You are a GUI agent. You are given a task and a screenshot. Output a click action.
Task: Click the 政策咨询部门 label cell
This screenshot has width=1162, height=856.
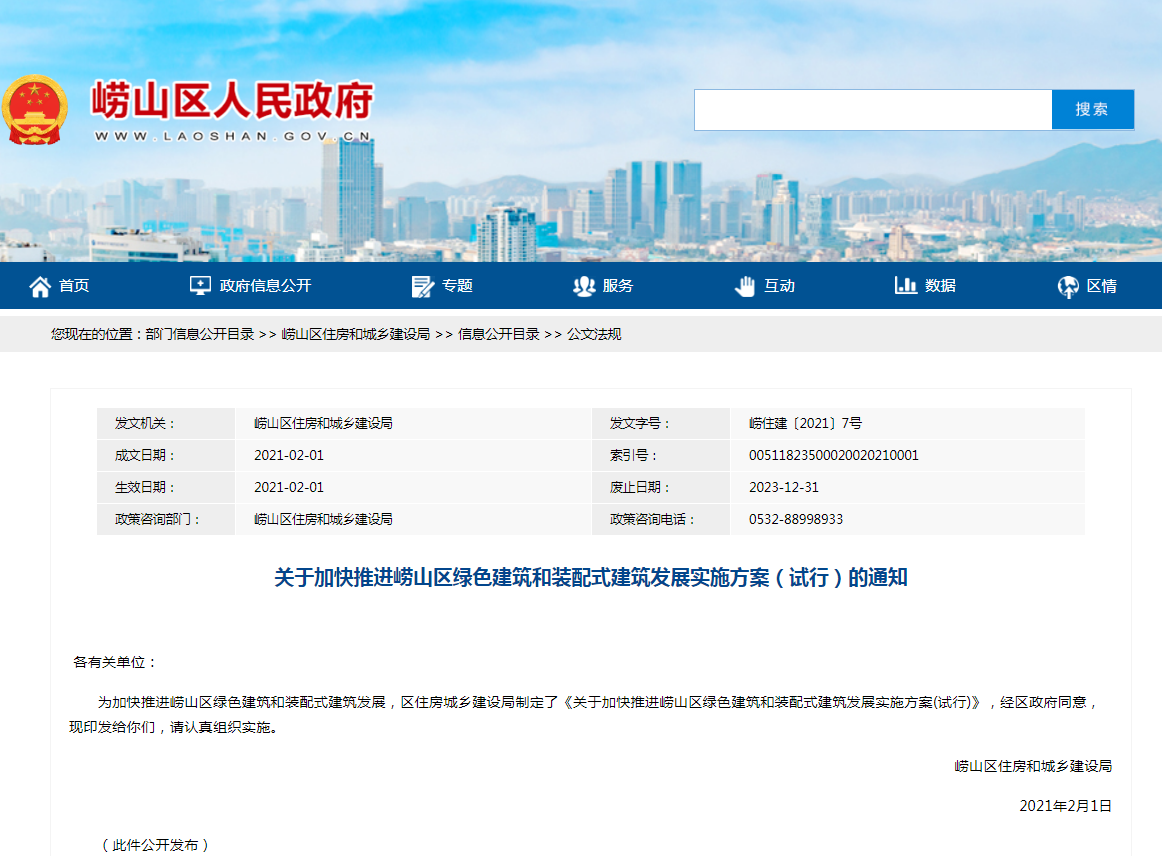point(166,519)
